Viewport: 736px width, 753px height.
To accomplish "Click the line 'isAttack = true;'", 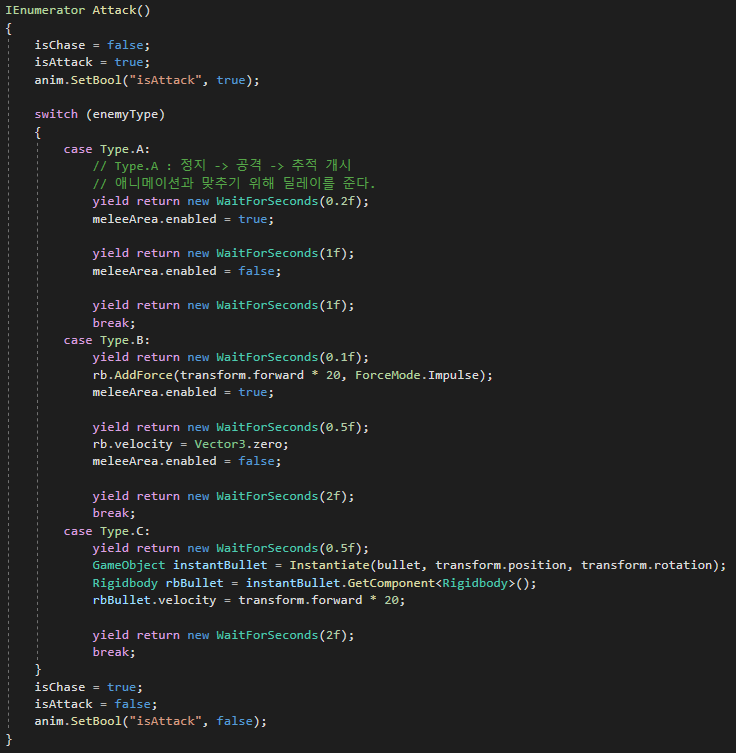I will (x=92, y=62).
